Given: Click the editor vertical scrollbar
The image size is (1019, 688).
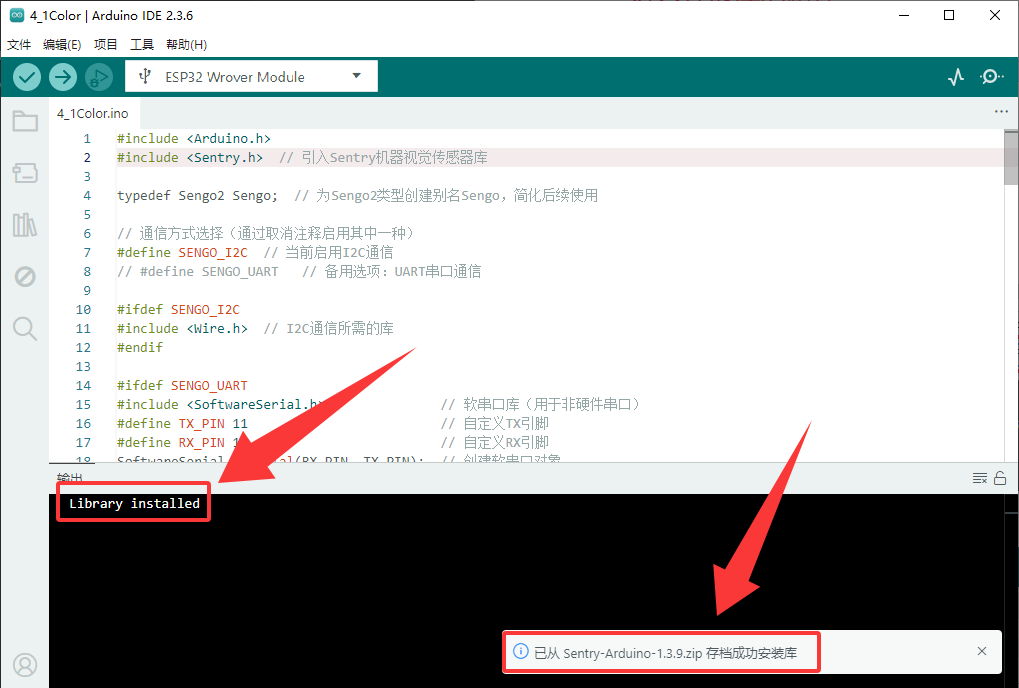Looking at the screenshot, I should pos(1011,156).
